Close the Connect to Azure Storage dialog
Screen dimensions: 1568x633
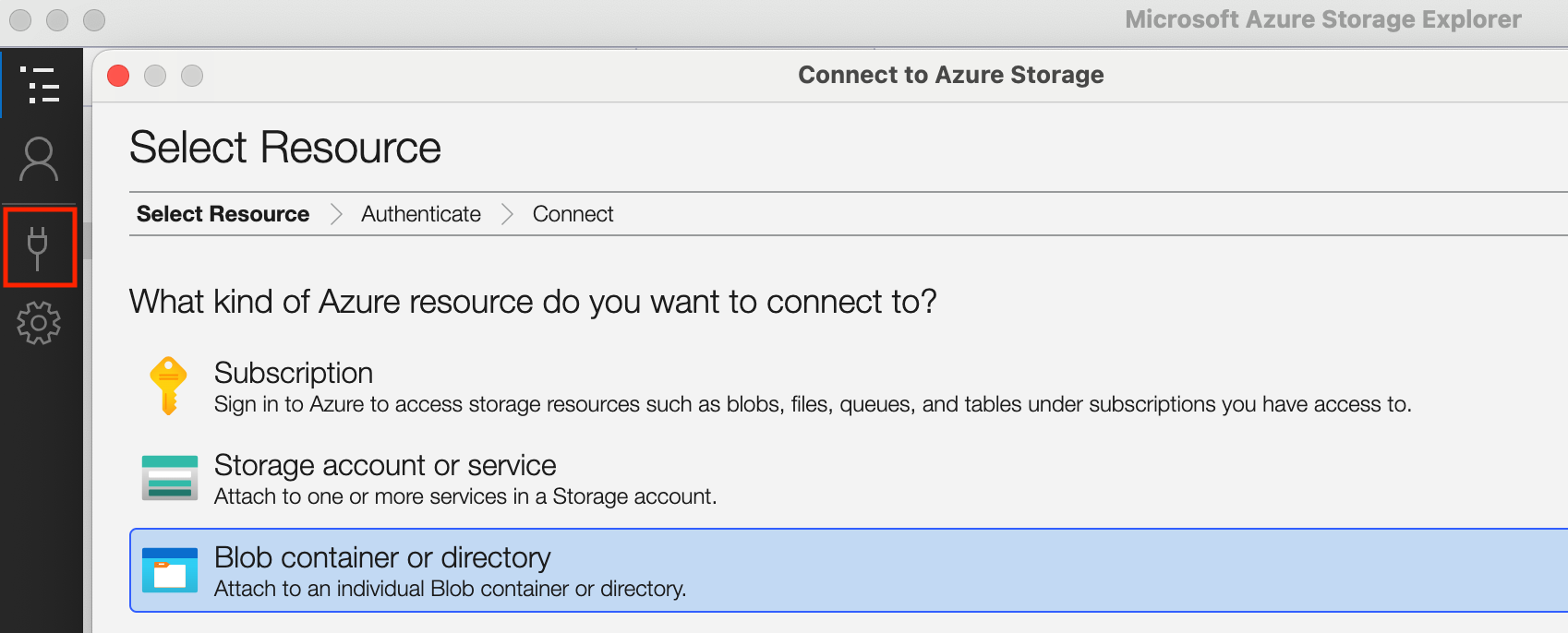[x=118, y=76]
